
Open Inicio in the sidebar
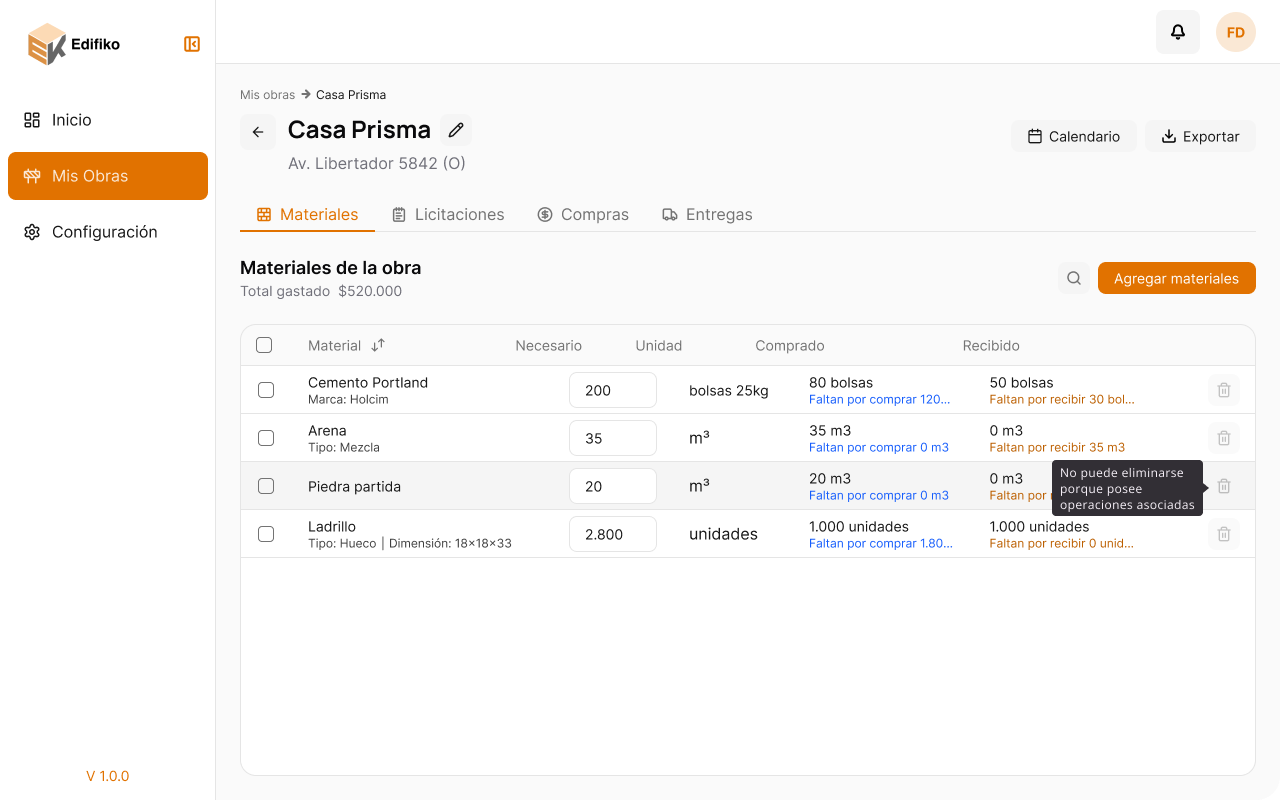pos(108,120)
